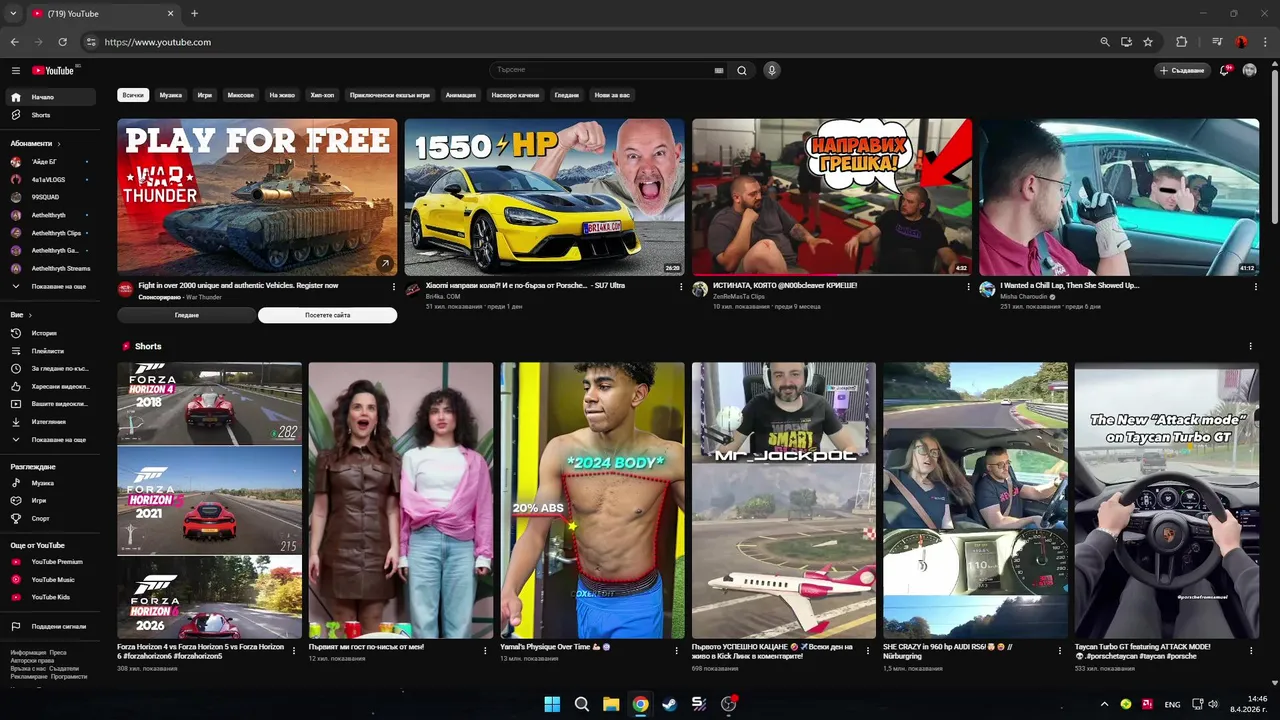
Task: Click the page vertical scrollbar
Action: tap(1274, 145)
